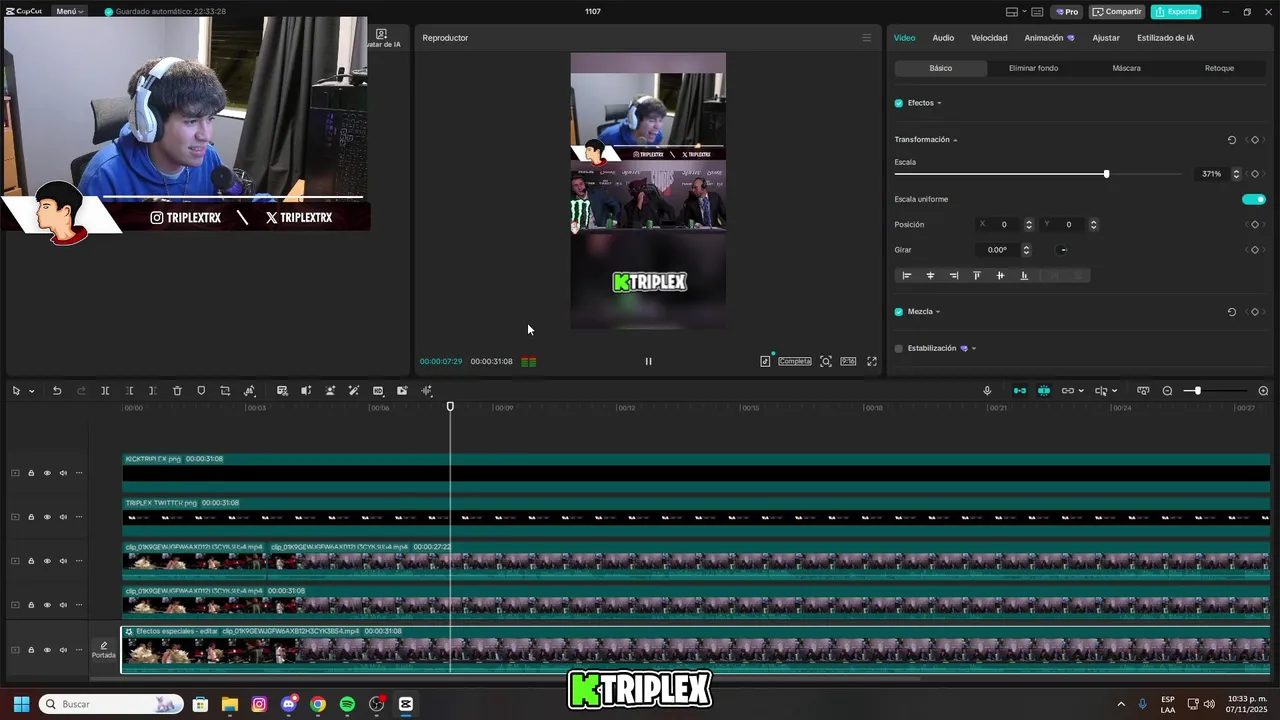Uncheck the Mezcla checkbox
Screen dimensions: 1280x720
coord(898,312)
